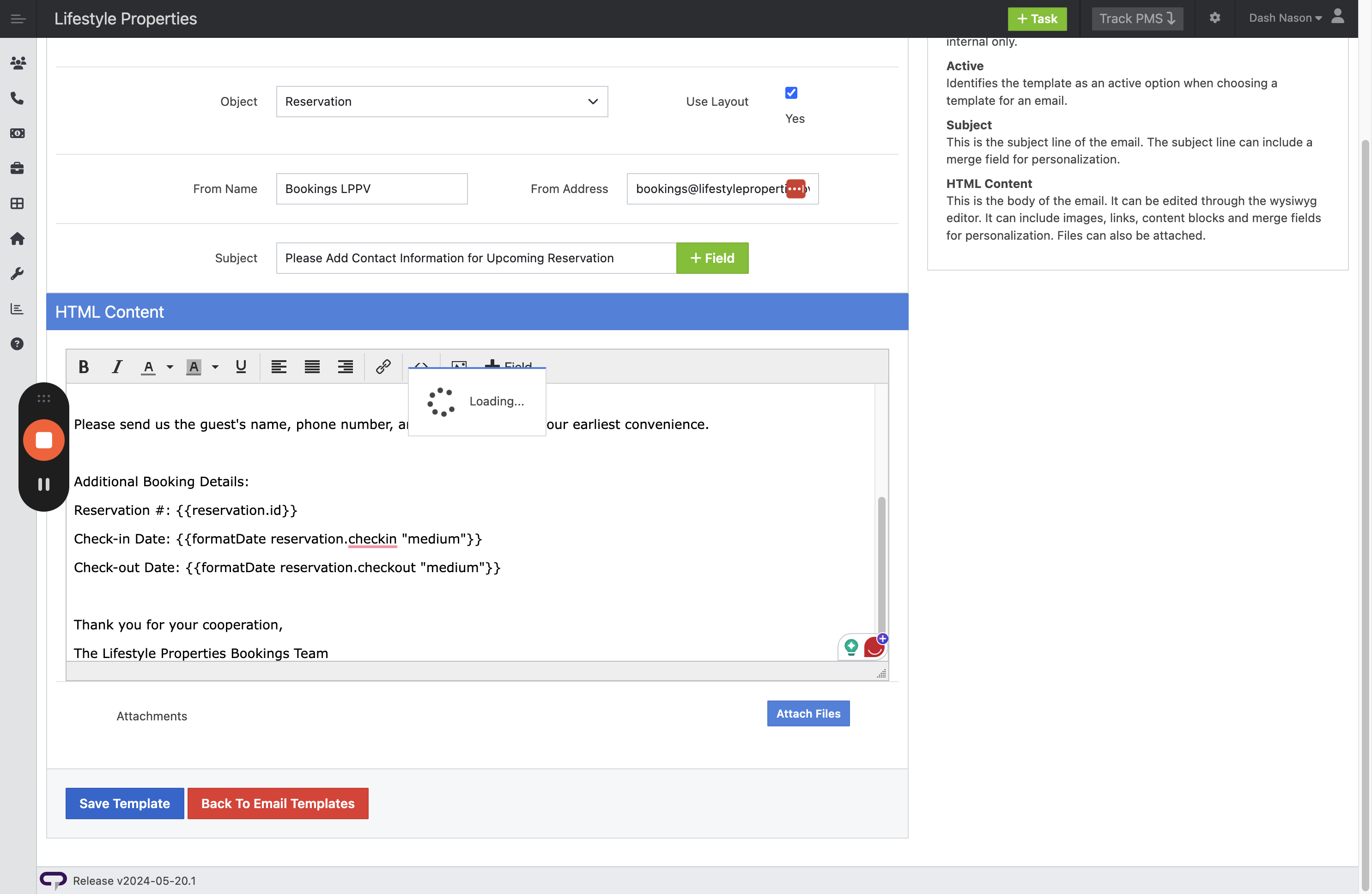Viewport: 1372px width, 894px height.
Task: Click the Save Template button
Action: pos(125,803)
